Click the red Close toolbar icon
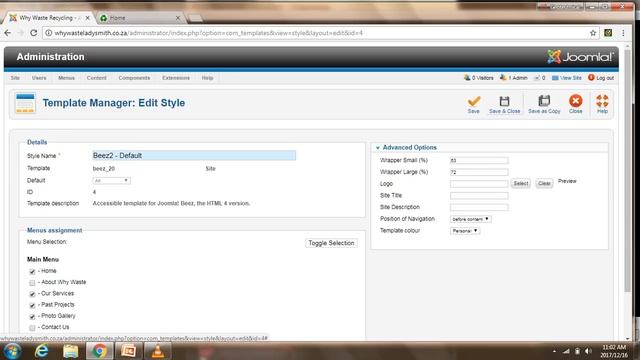 (576, 101)
